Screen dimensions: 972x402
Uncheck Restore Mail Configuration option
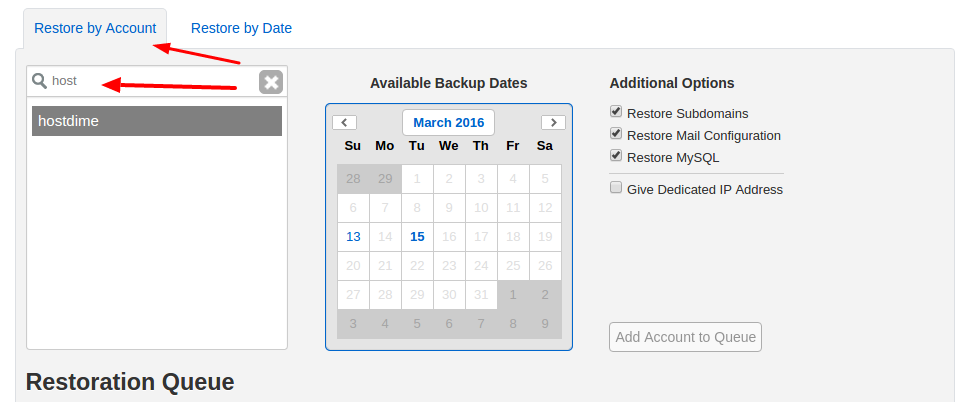click(616, 133)
